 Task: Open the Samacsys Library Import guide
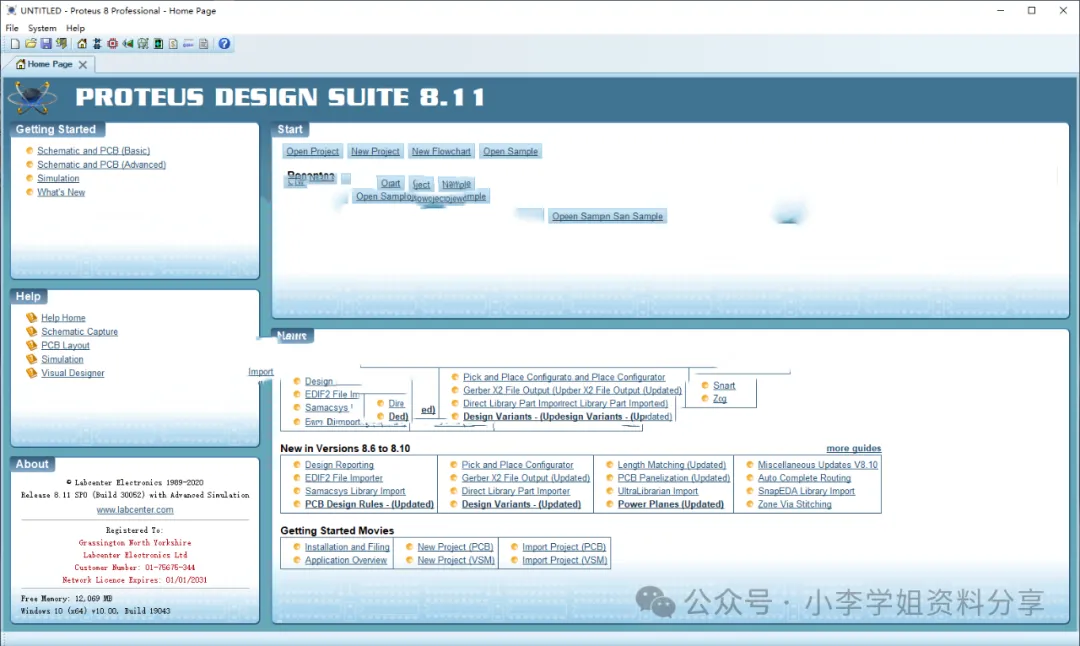[355, 491]
